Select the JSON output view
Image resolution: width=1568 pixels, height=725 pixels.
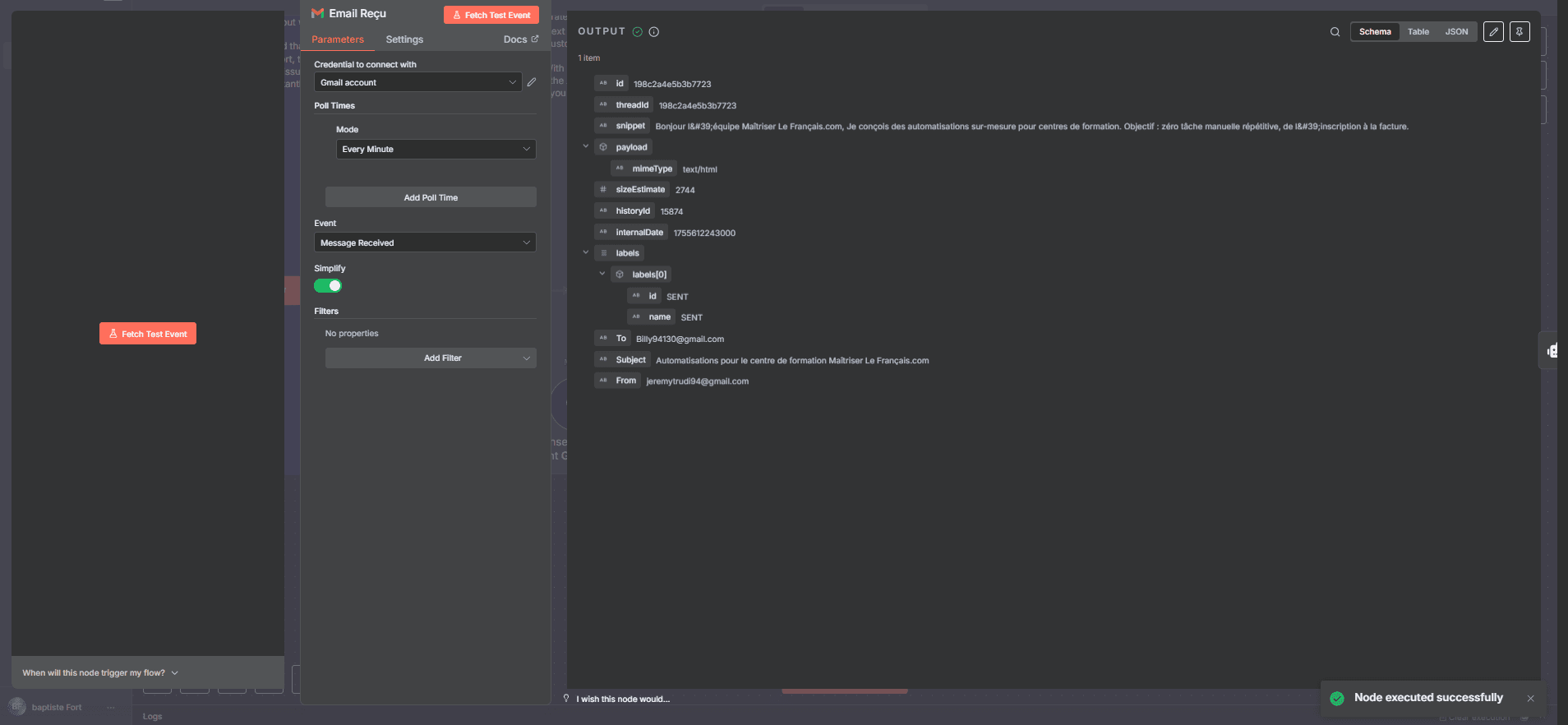(1456, 32)
